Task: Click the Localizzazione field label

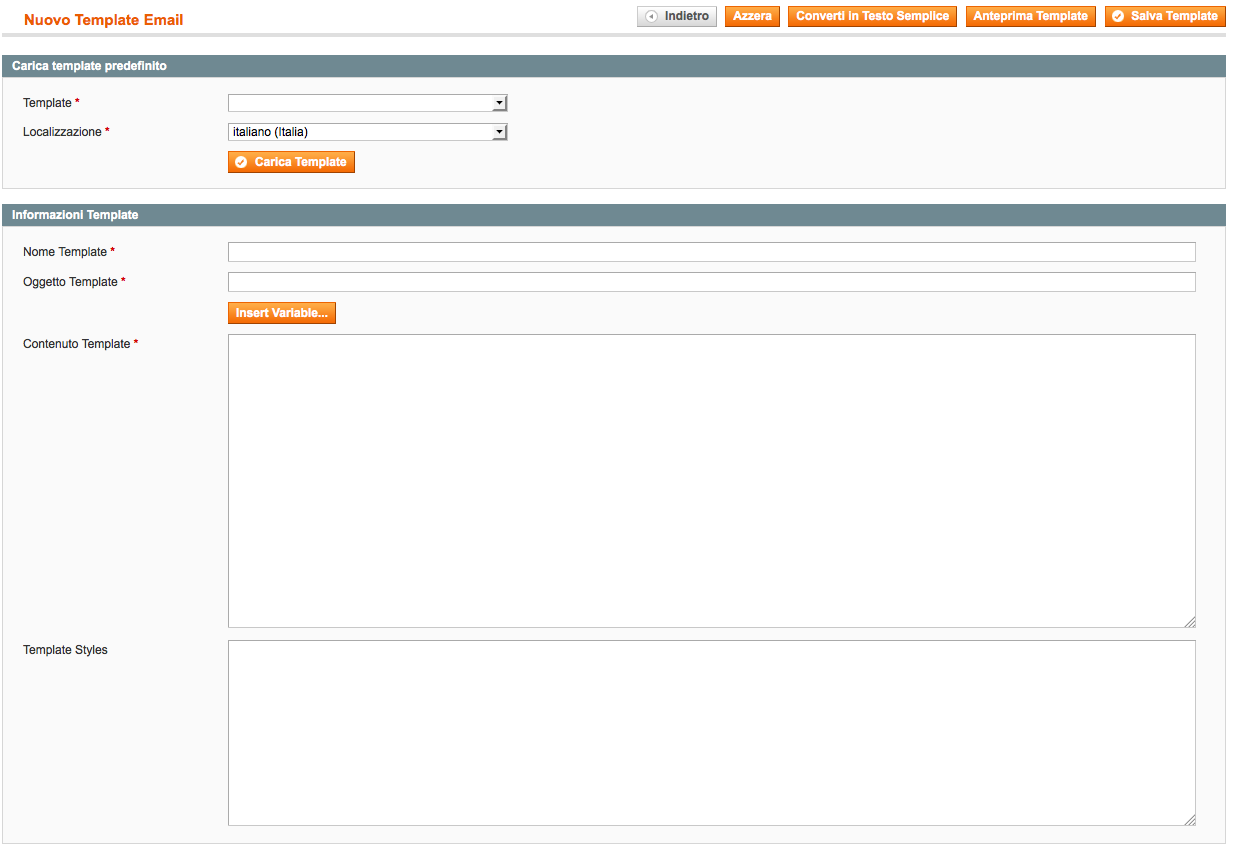Action: click(x=62, y=132)
